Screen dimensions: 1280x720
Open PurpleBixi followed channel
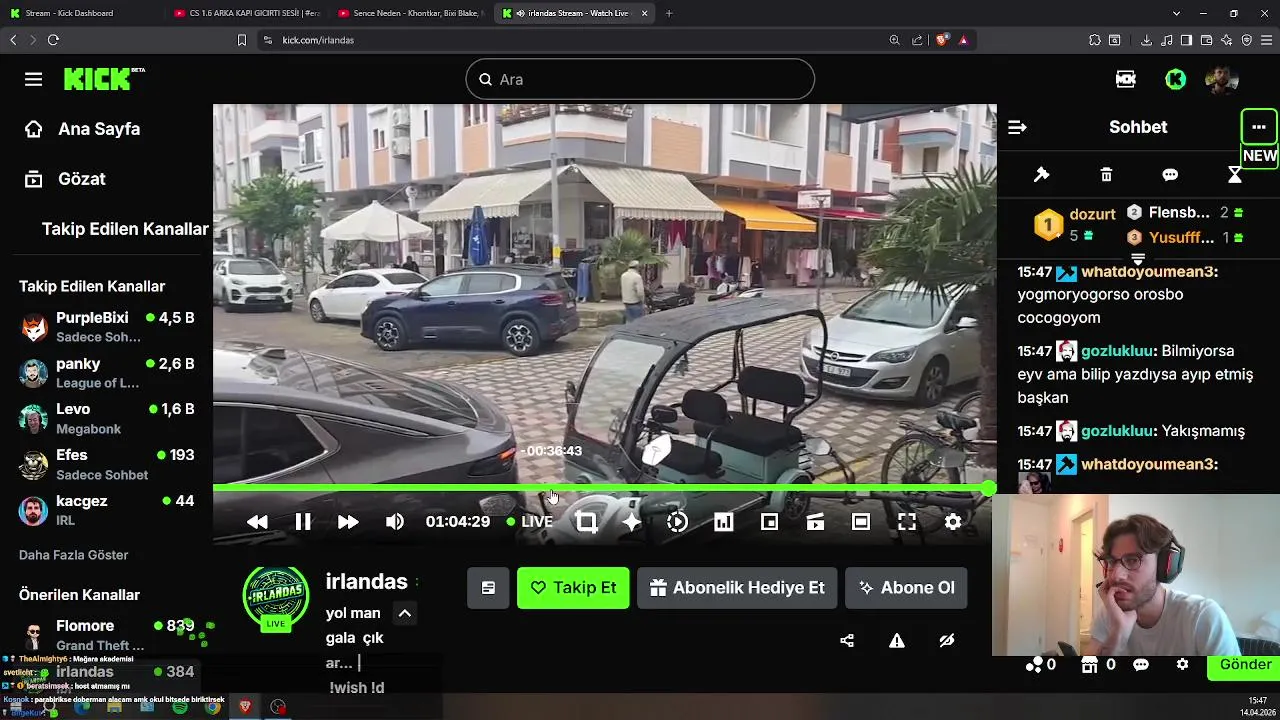point(106,327)
